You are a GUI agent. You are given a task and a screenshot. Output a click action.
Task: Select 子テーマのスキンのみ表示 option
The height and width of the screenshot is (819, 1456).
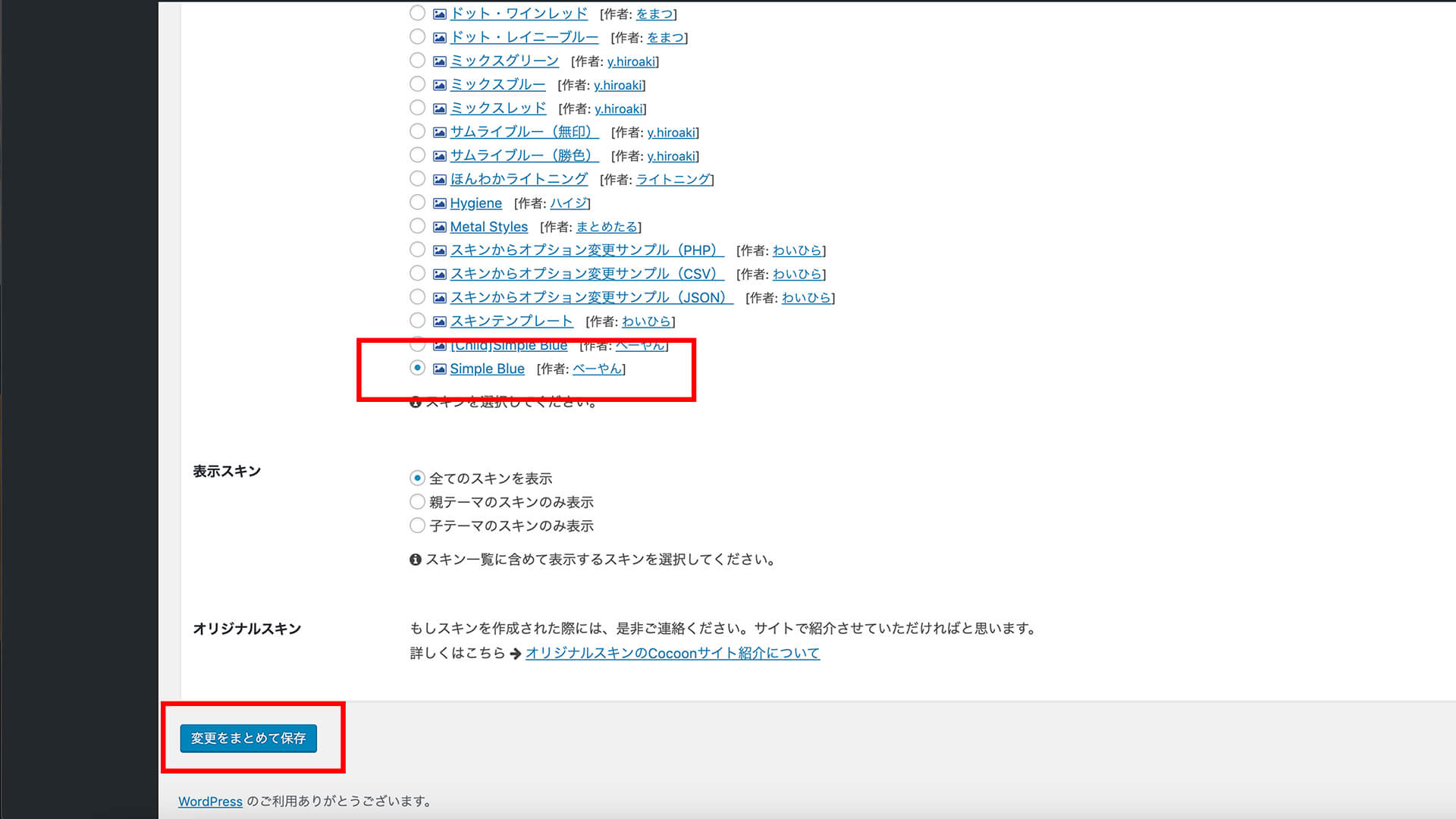417,525
